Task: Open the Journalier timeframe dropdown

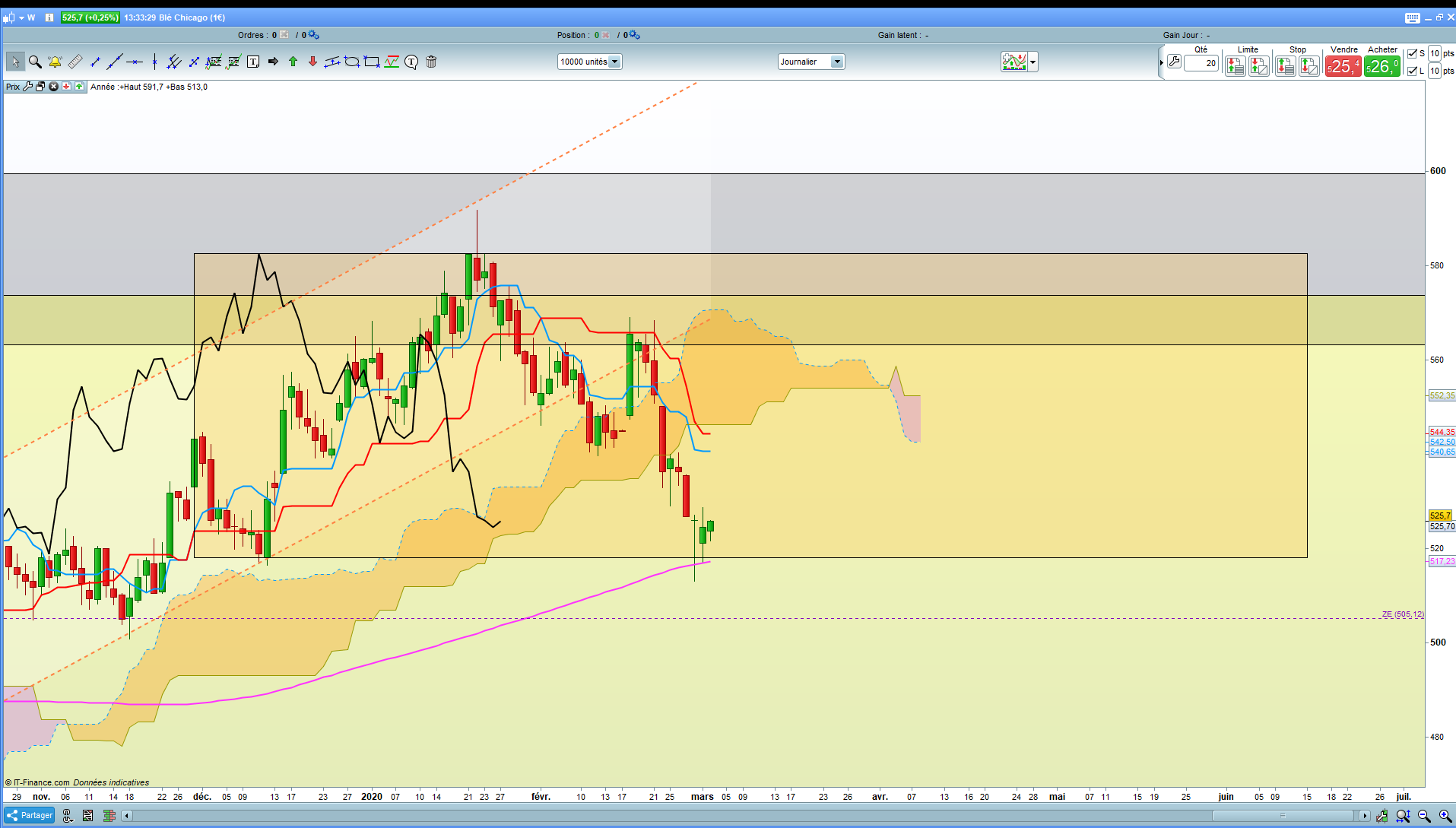Action: tap(810, 62)
